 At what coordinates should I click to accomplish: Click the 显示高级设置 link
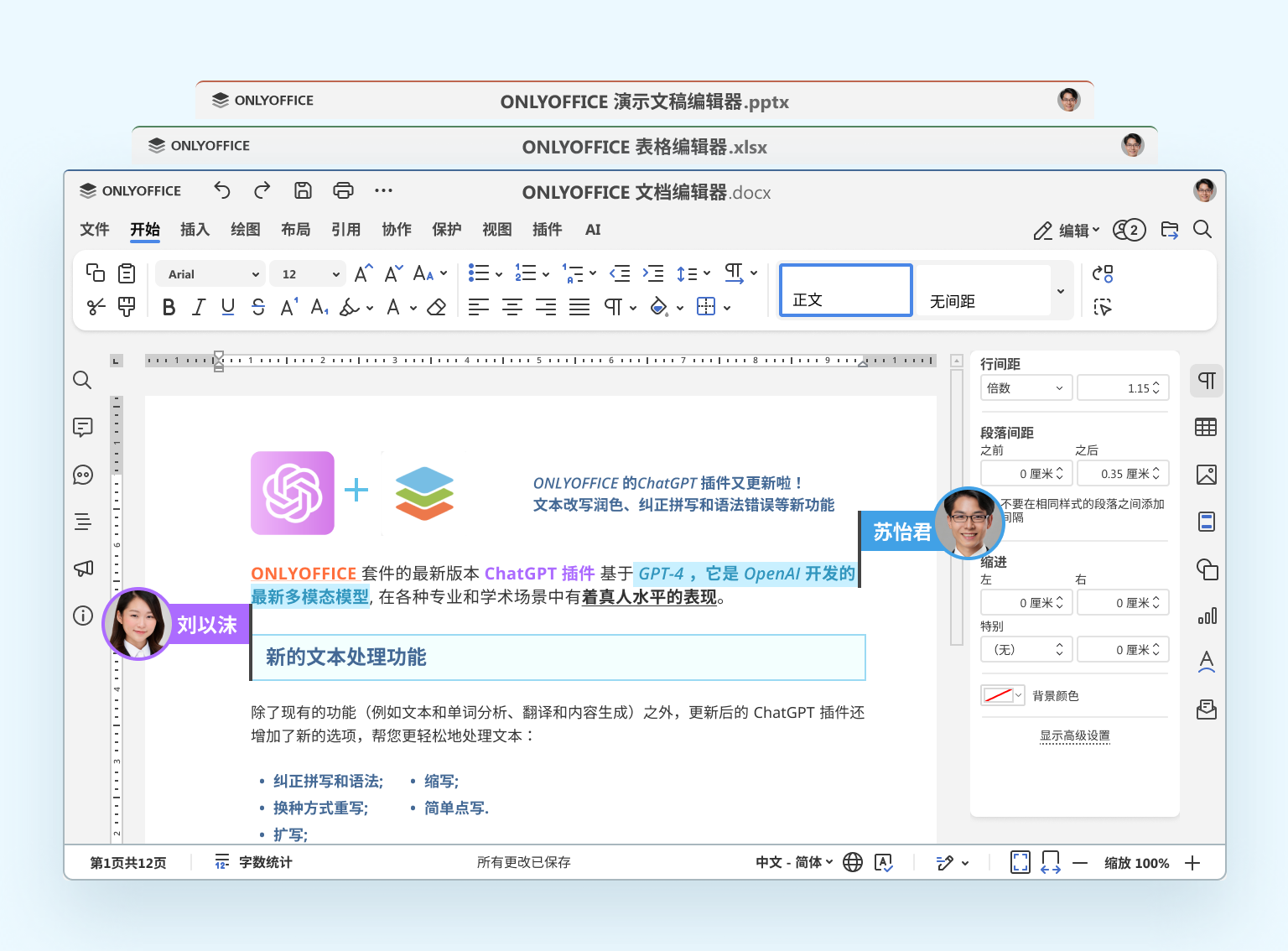(x=1074, y=735)
